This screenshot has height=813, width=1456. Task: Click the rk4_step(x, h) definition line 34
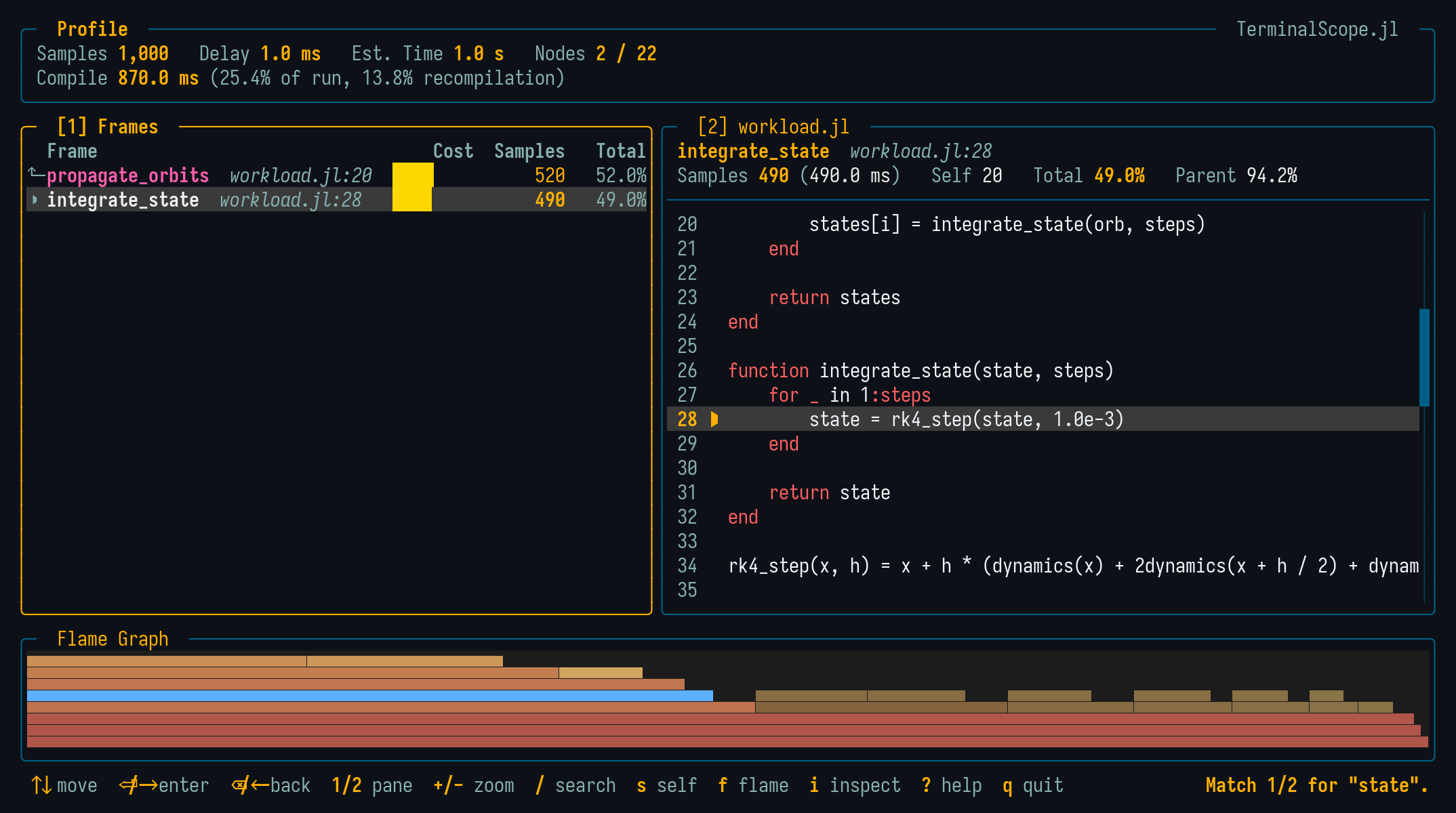click(1074, 566)
